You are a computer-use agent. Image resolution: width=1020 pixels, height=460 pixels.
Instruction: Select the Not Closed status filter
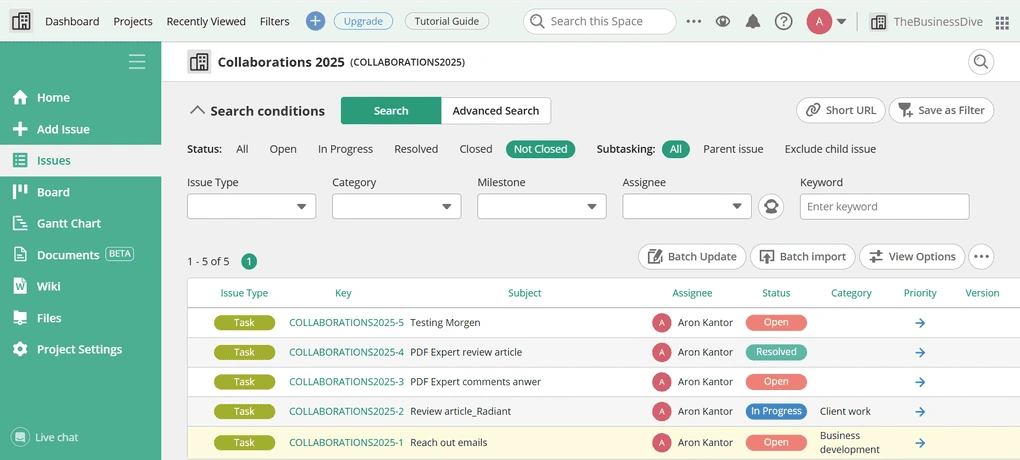click(541, 149)
